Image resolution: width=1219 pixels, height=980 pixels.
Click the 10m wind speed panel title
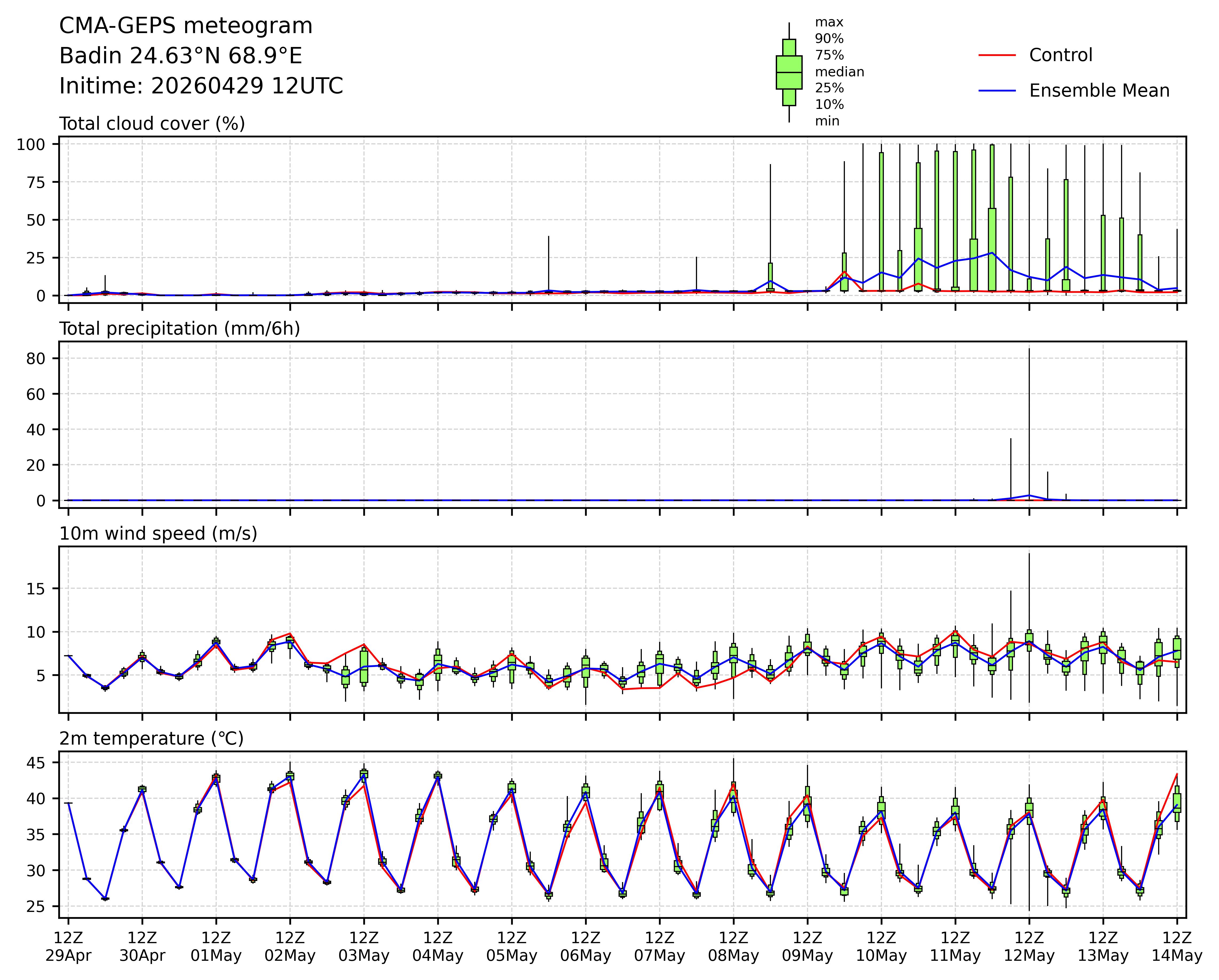(x=158, y=533)
